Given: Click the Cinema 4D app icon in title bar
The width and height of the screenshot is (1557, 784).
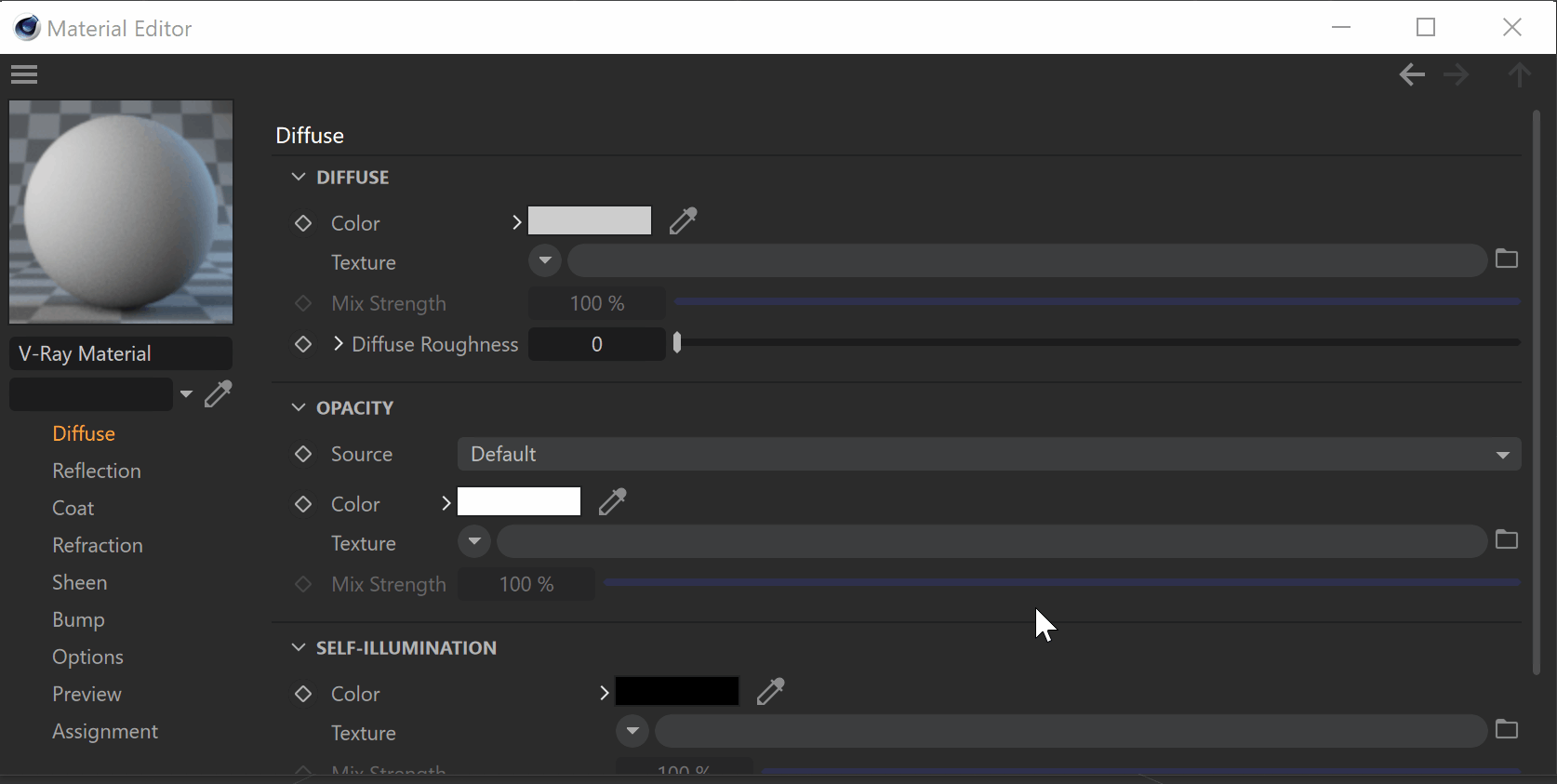Looking at the screenshot, I should [27, 28].
